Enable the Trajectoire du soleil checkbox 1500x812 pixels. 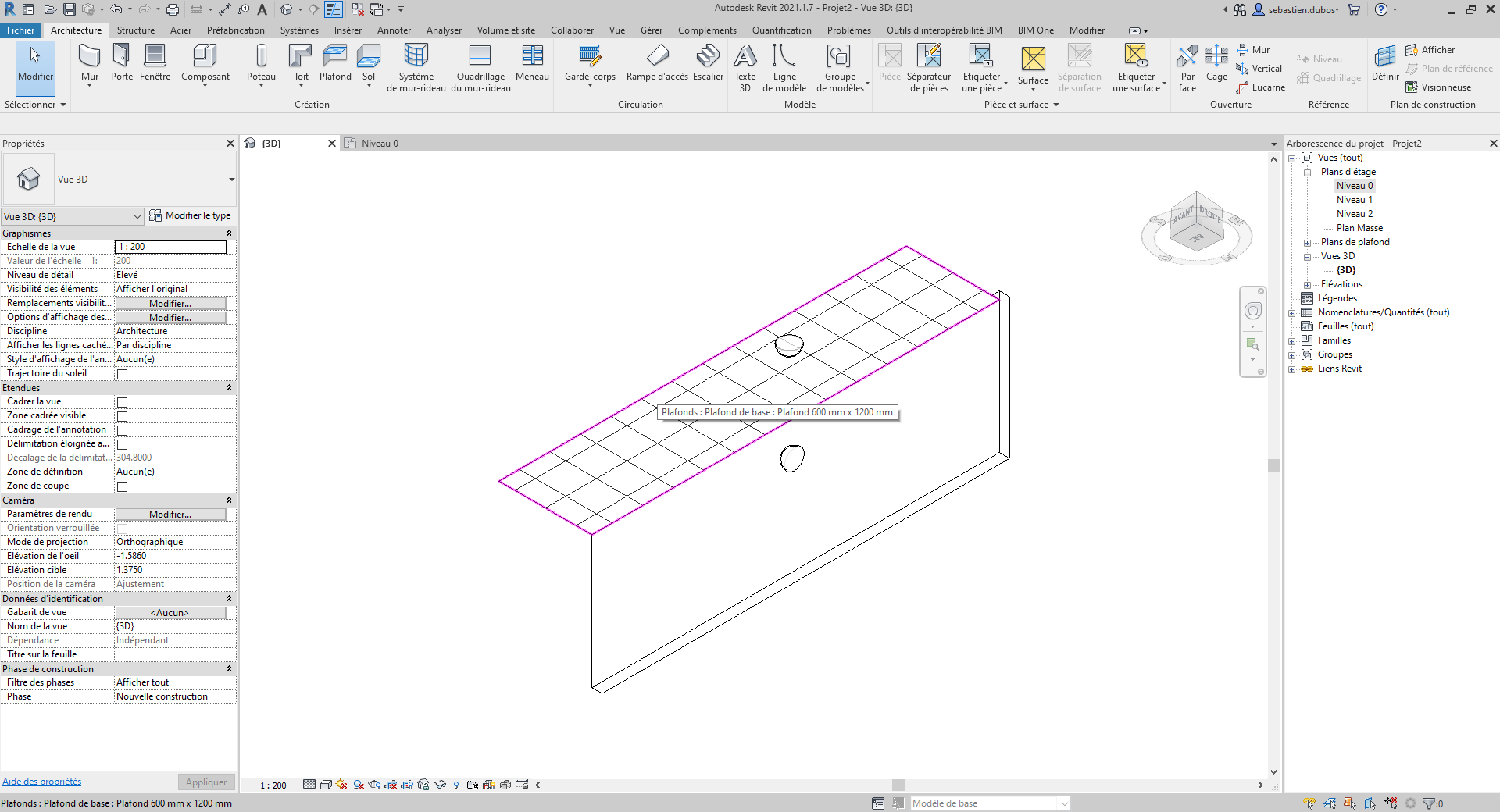[122, 374]
